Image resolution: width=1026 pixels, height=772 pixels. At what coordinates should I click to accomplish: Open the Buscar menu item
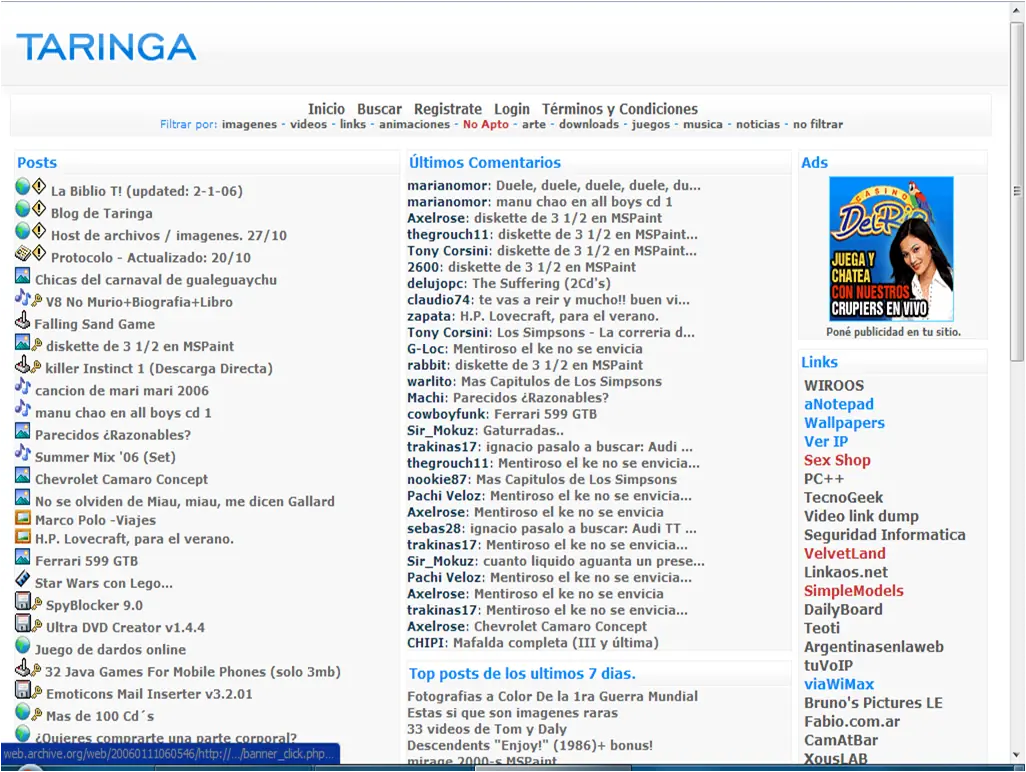point(380,109)
